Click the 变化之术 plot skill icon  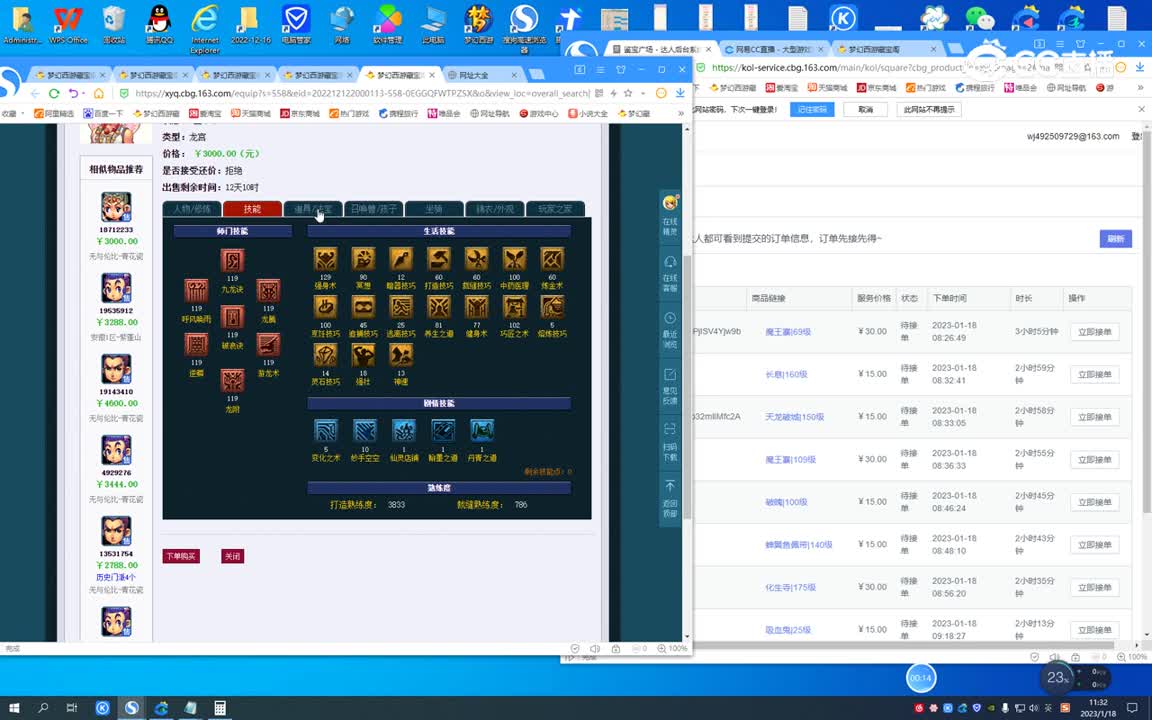[325, 431]
